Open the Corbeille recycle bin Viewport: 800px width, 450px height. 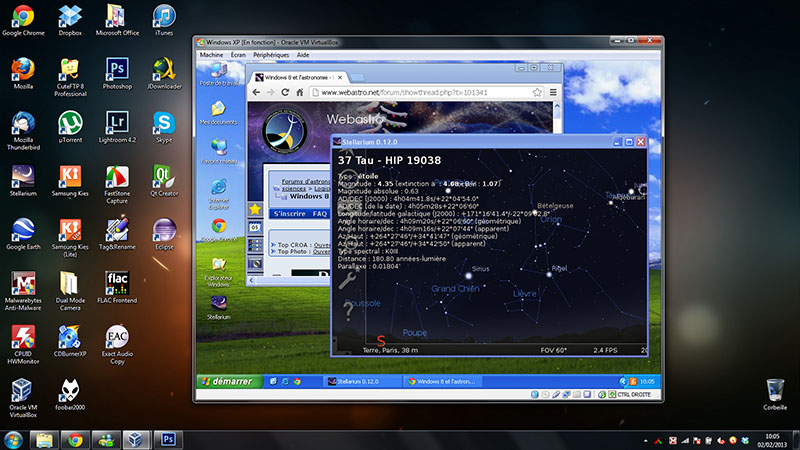tap(775, 395)
